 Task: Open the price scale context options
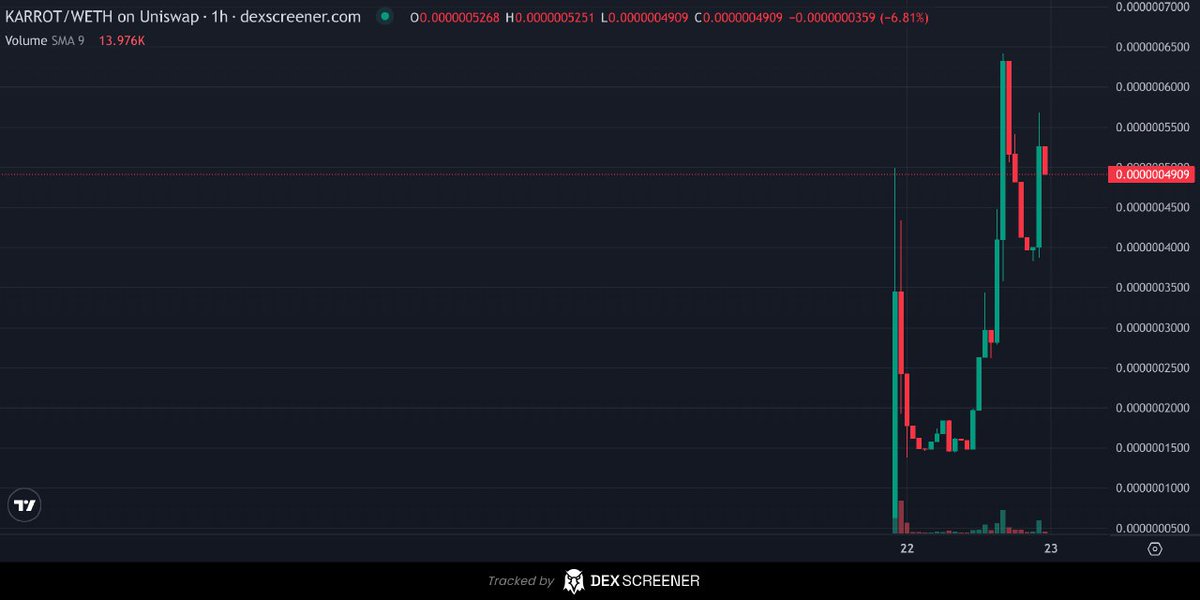click(x=1150, y=300)
